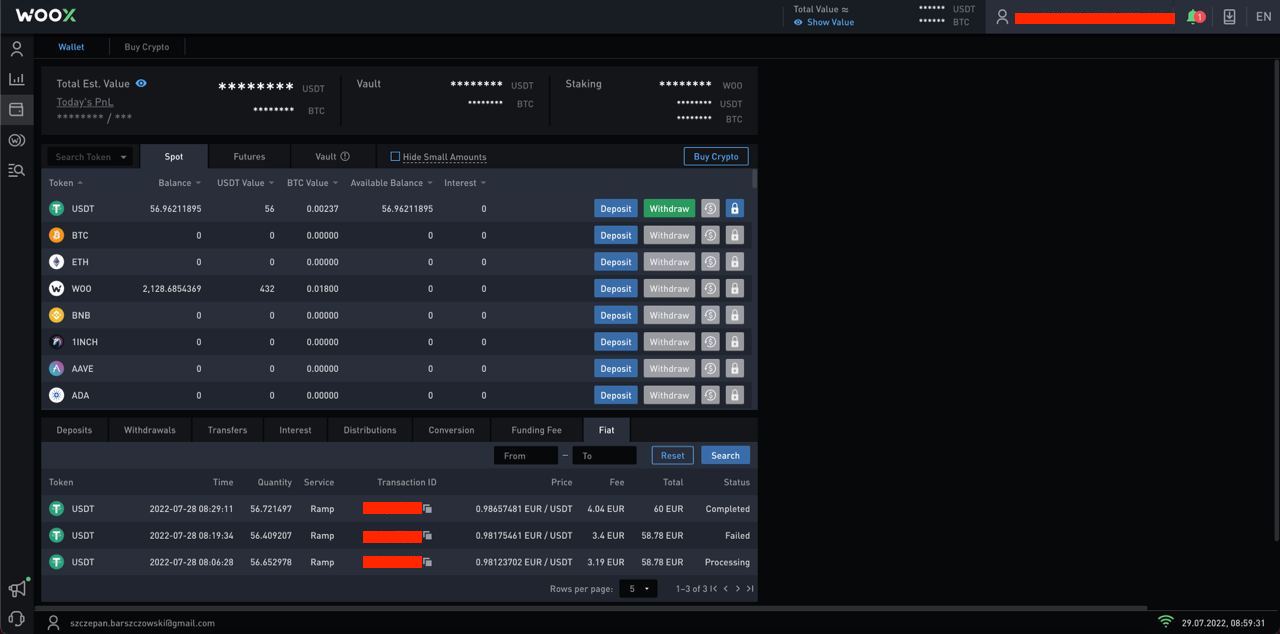Click the token list scrollbar

tap(754, 180)
